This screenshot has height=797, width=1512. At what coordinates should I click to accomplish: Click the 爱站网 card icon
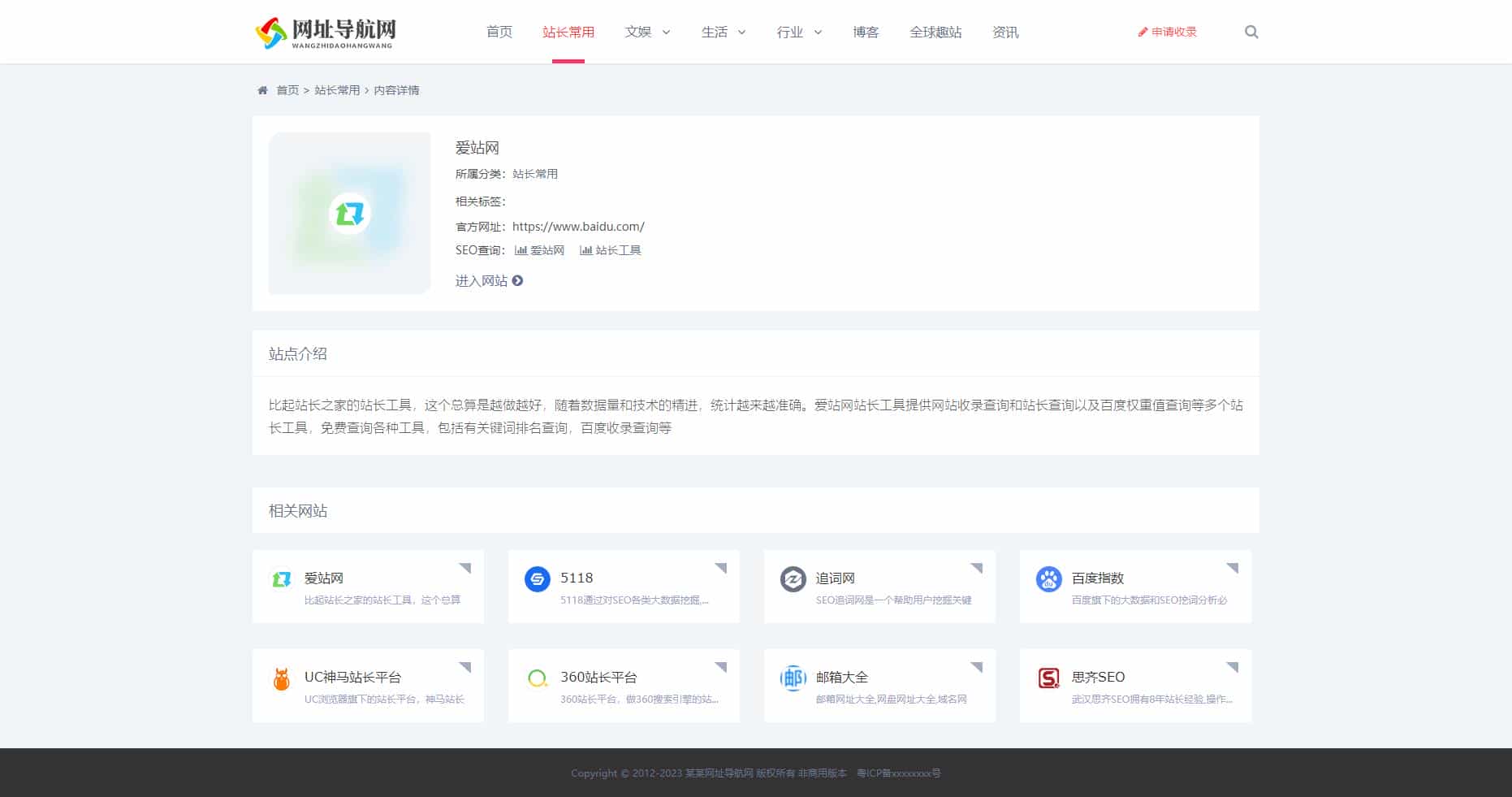point(281,578)
